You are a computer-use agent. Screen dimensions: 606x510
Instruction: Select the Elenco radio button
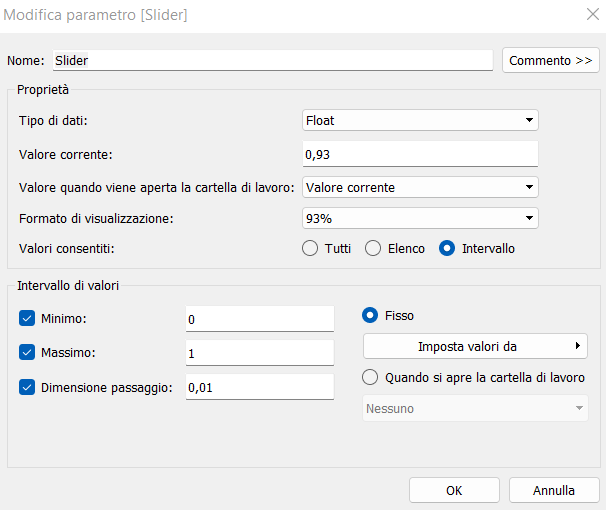coord(373,248)
